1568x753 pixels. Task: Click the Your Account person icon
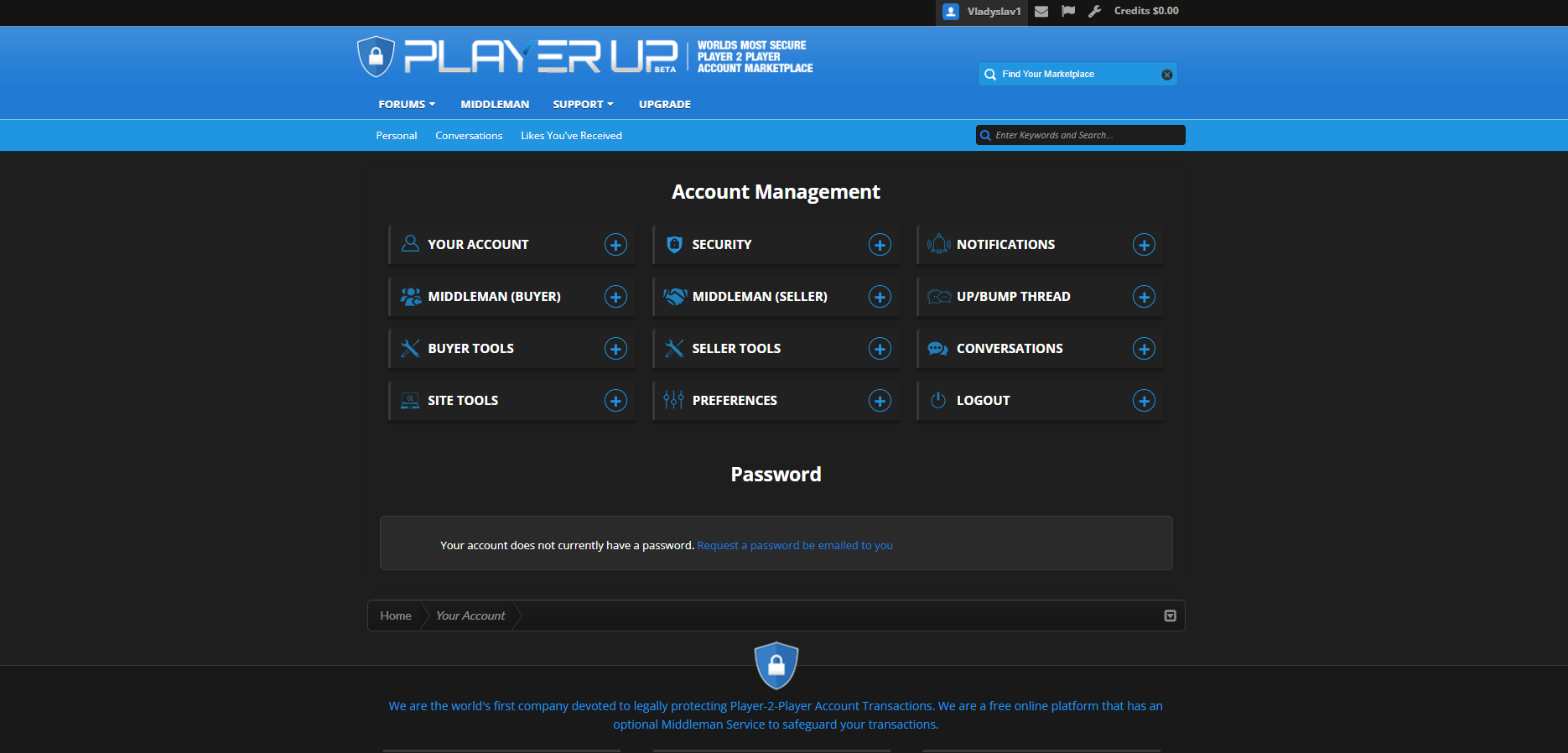click(410, 244)
